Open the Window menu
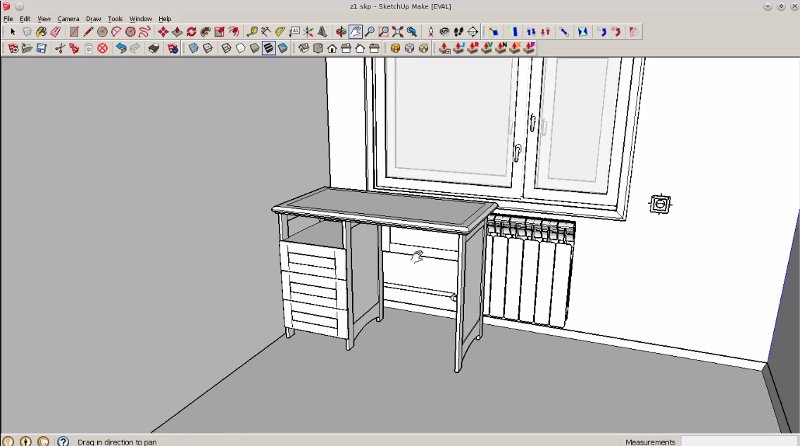 click(x=141, y=18)
